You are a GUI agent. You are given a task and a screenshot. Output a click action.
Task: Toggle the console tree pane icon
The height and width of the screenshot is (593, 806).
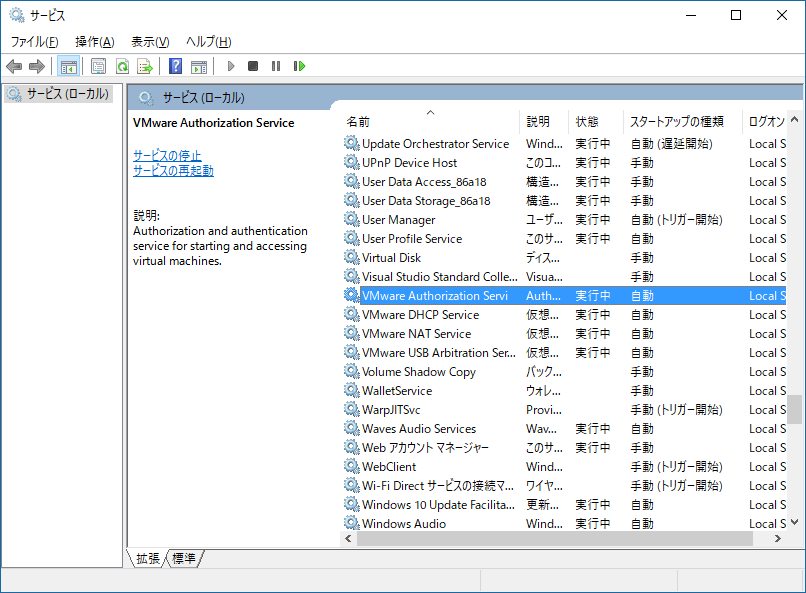click(67, 66)
